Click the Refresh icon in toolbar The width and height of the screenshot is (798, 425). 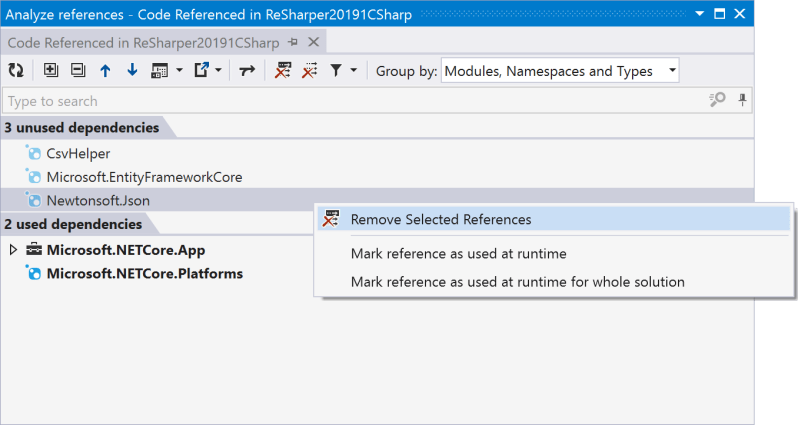click(16, 70)
